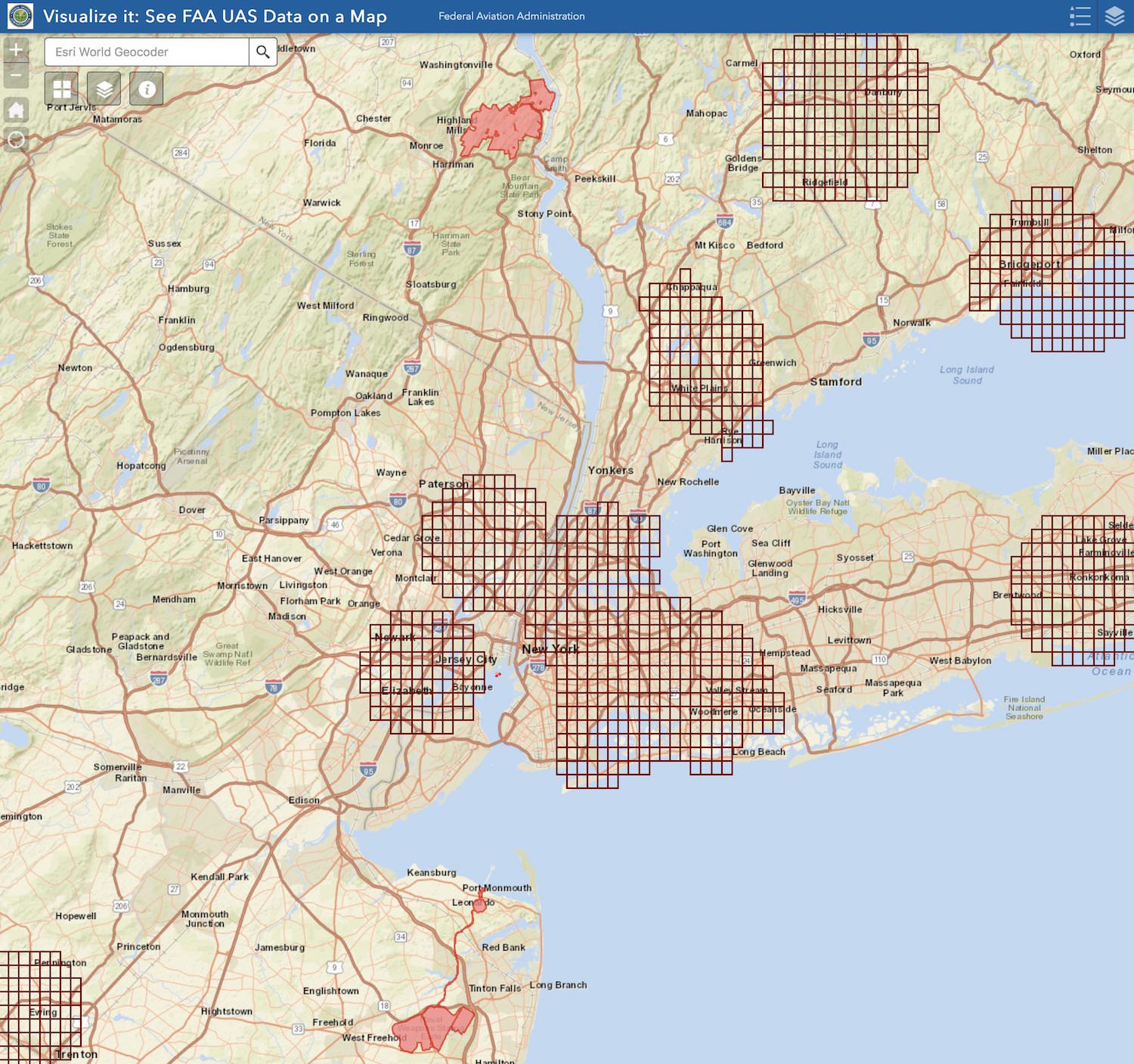Open the basemap gallery grid icon
This screenshot has height=1064, width=1134.
point(61,89)
